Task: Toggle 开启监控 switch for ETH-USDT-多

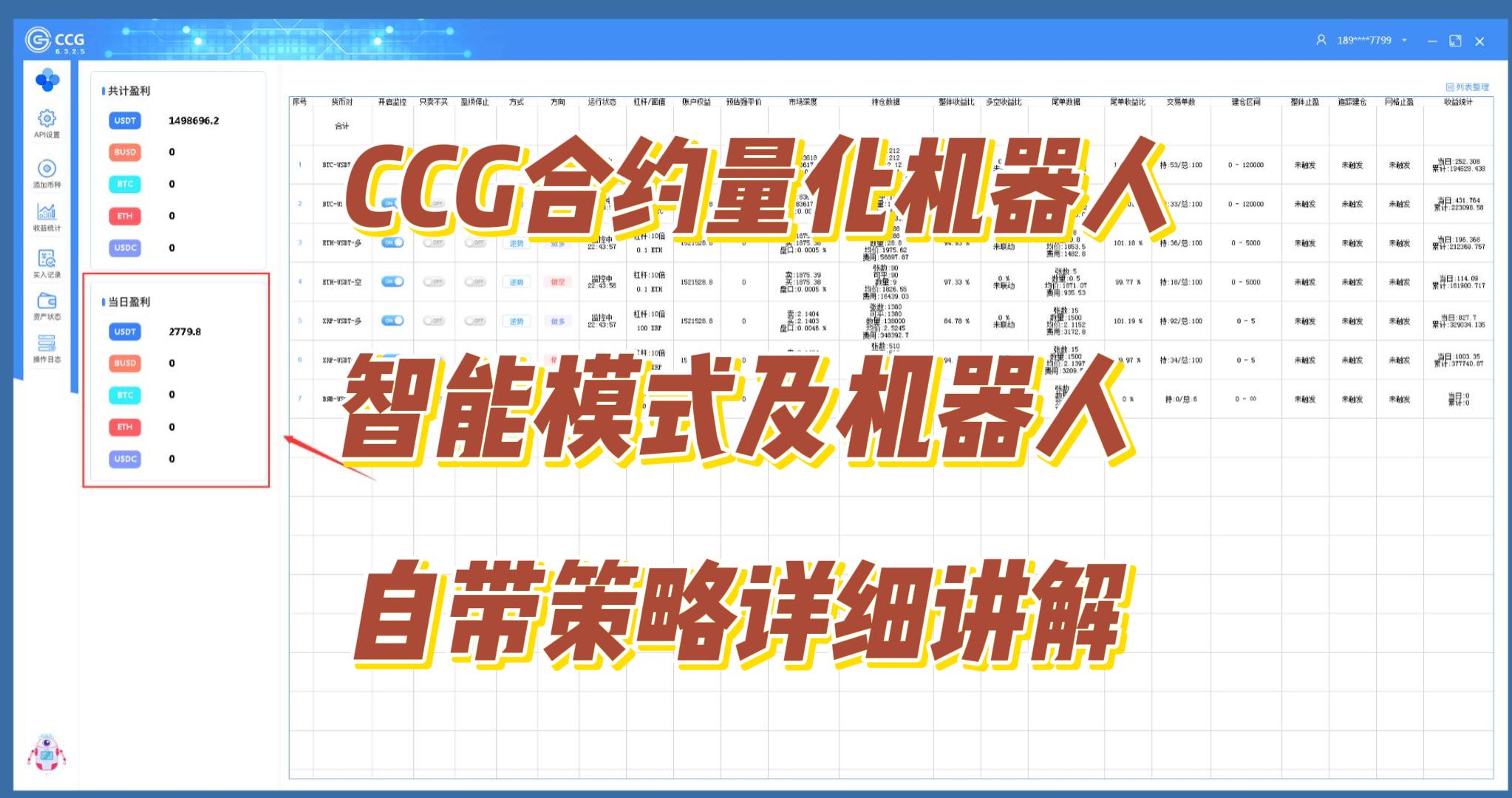Action: pos(392,242)
